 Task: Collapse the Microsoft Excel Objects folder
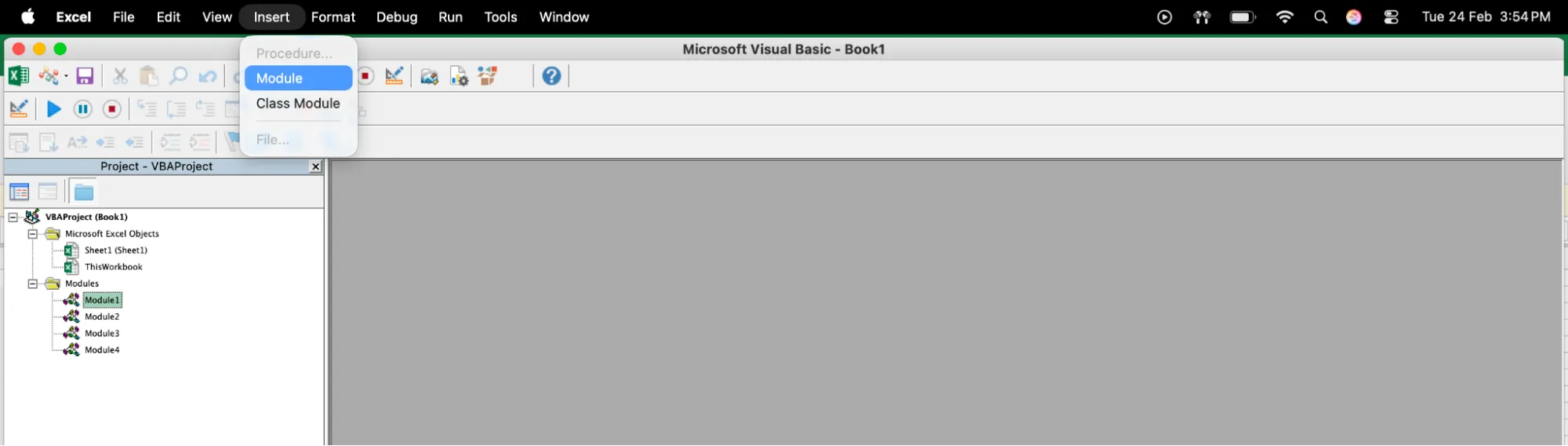pos(33,234)
